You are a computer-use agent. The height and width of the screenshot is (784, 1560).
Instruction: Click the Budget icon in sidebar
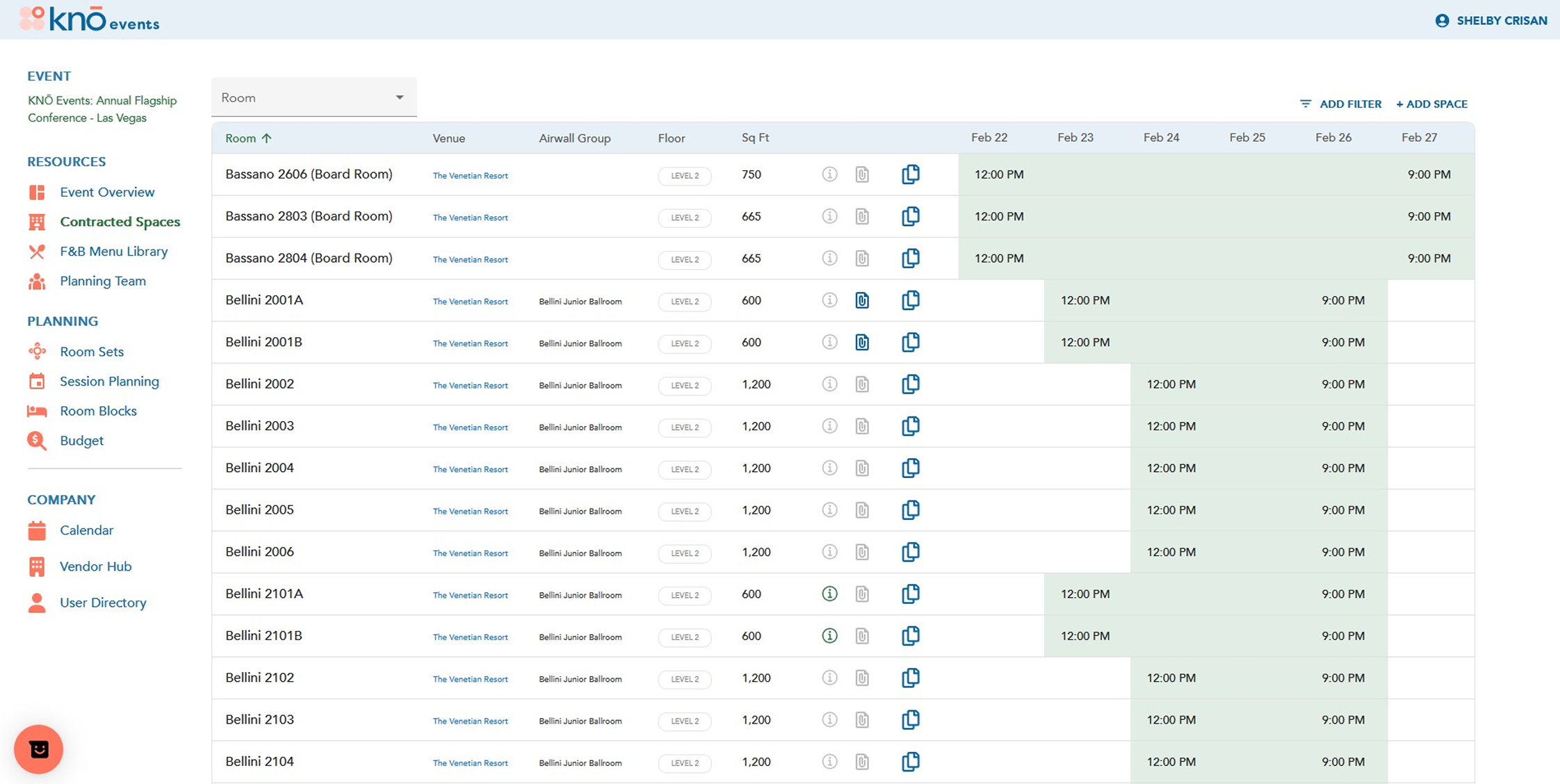37,441
